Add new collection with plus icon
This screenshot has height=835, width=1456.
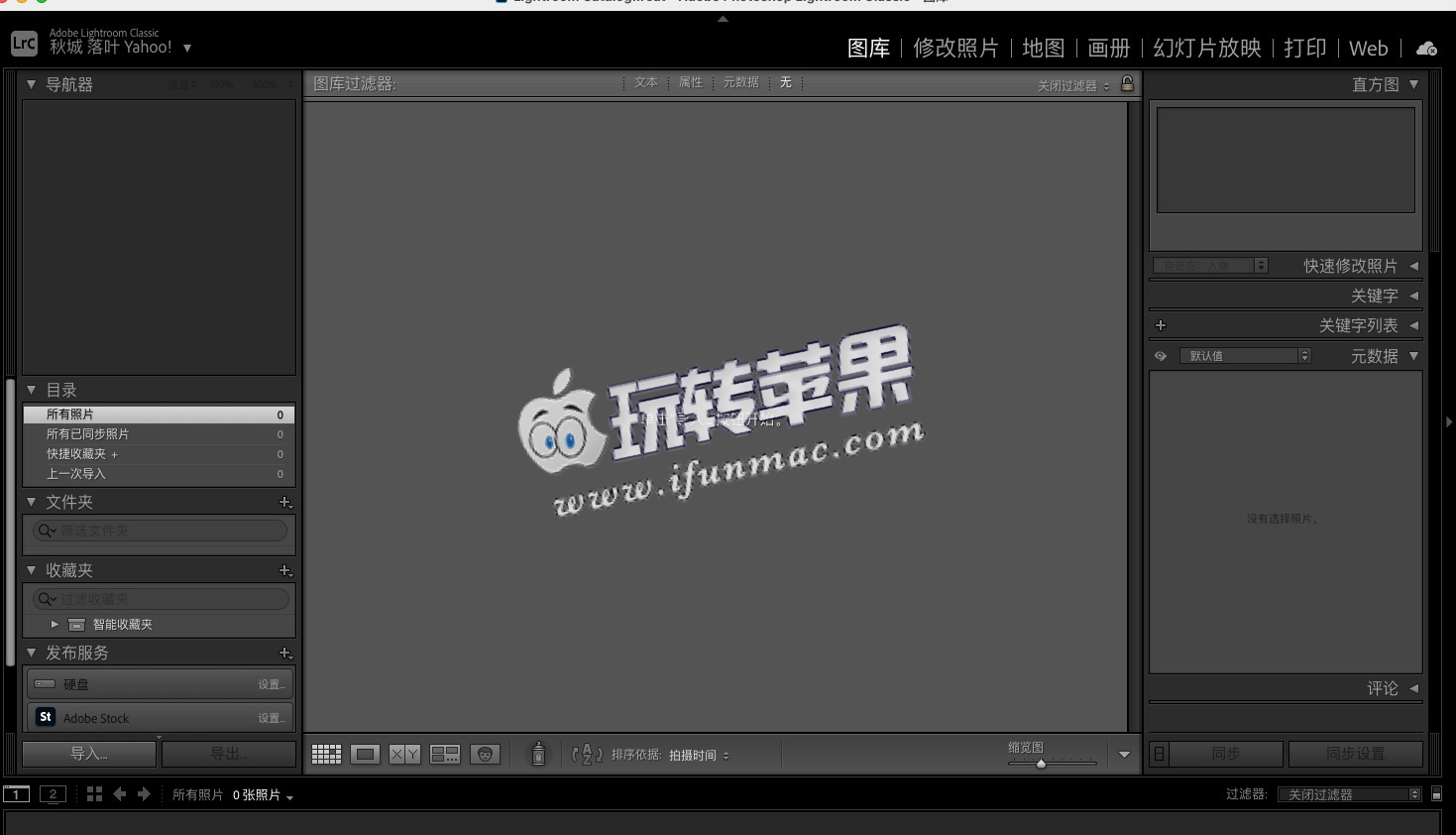tap(285, 571)
